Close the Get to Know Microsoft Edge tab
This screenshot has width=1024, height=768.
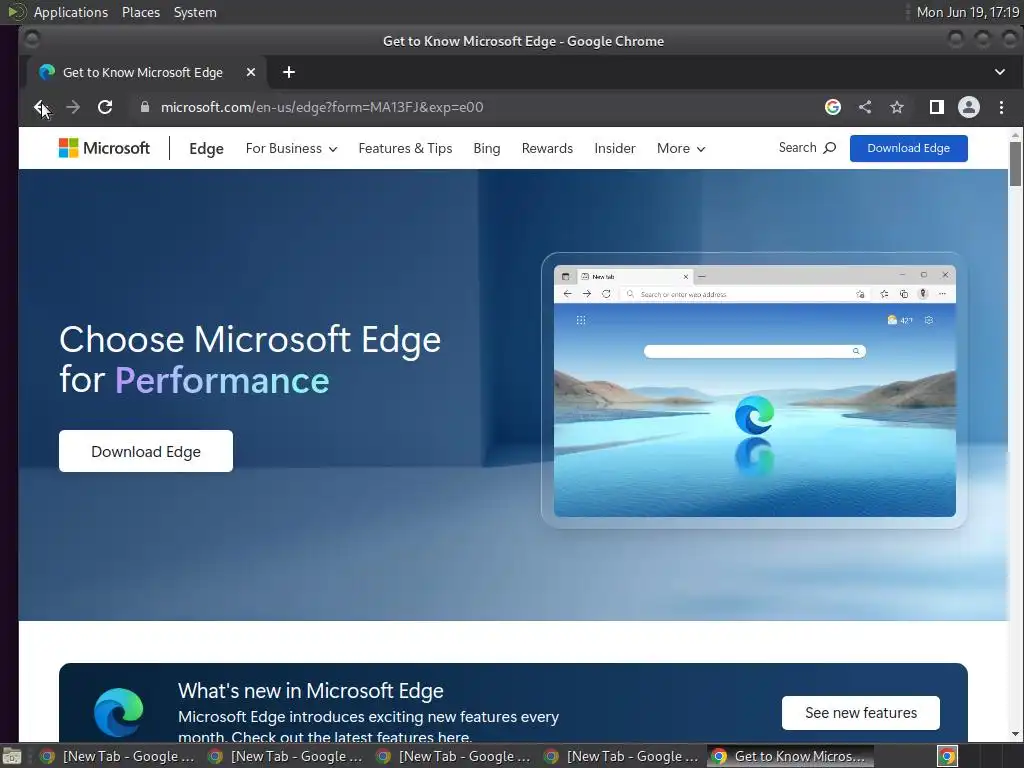click(x=251, y=72)
